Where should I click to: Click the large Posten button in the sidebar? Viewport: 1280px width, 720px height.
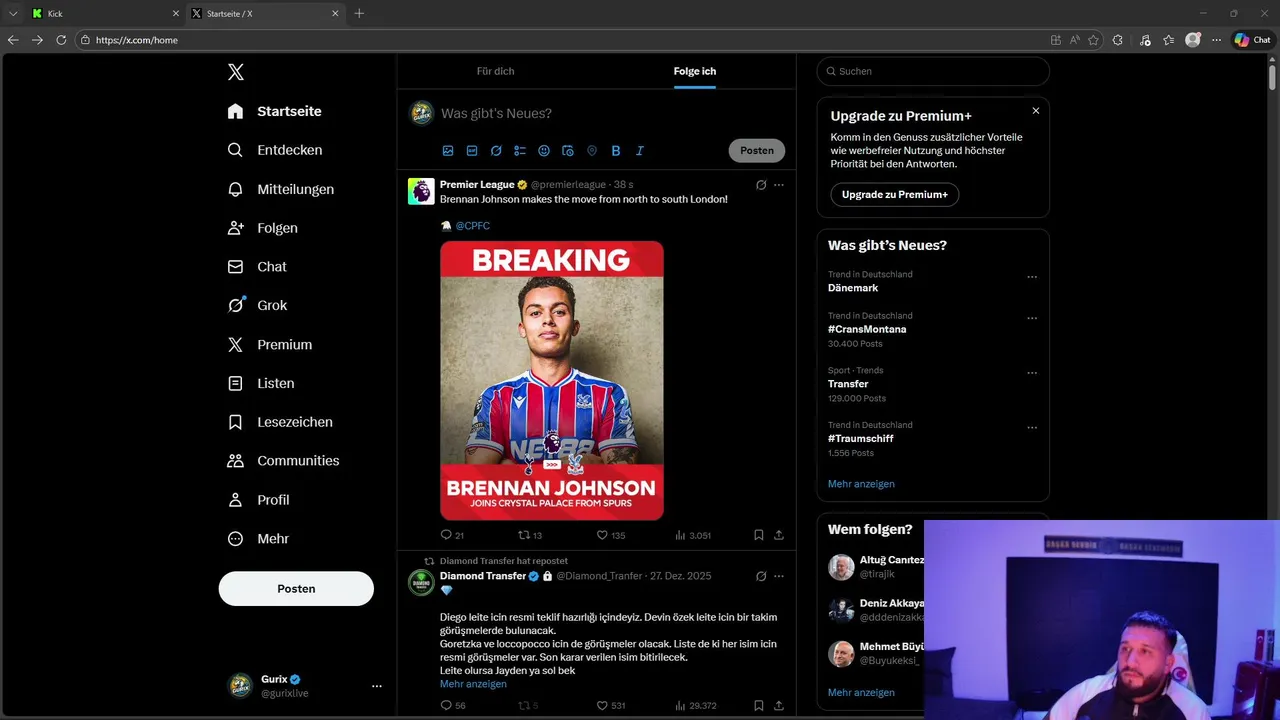coord(296,589)
